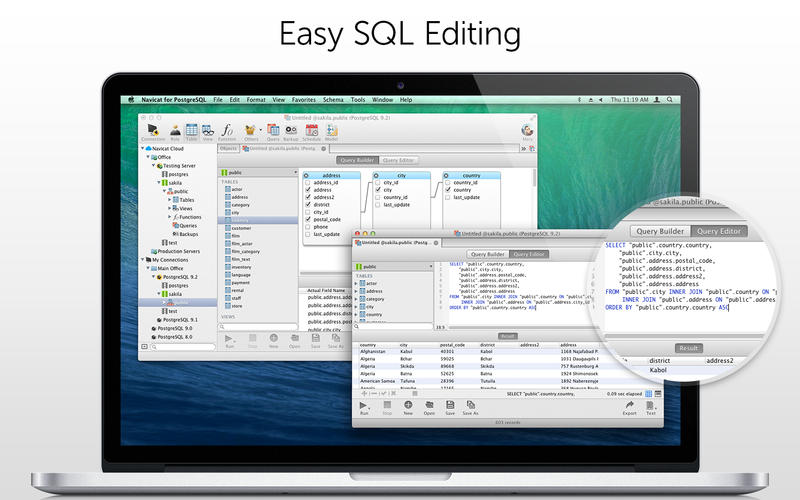
Task: Open the Favorites menu
Action: [303, 100]
